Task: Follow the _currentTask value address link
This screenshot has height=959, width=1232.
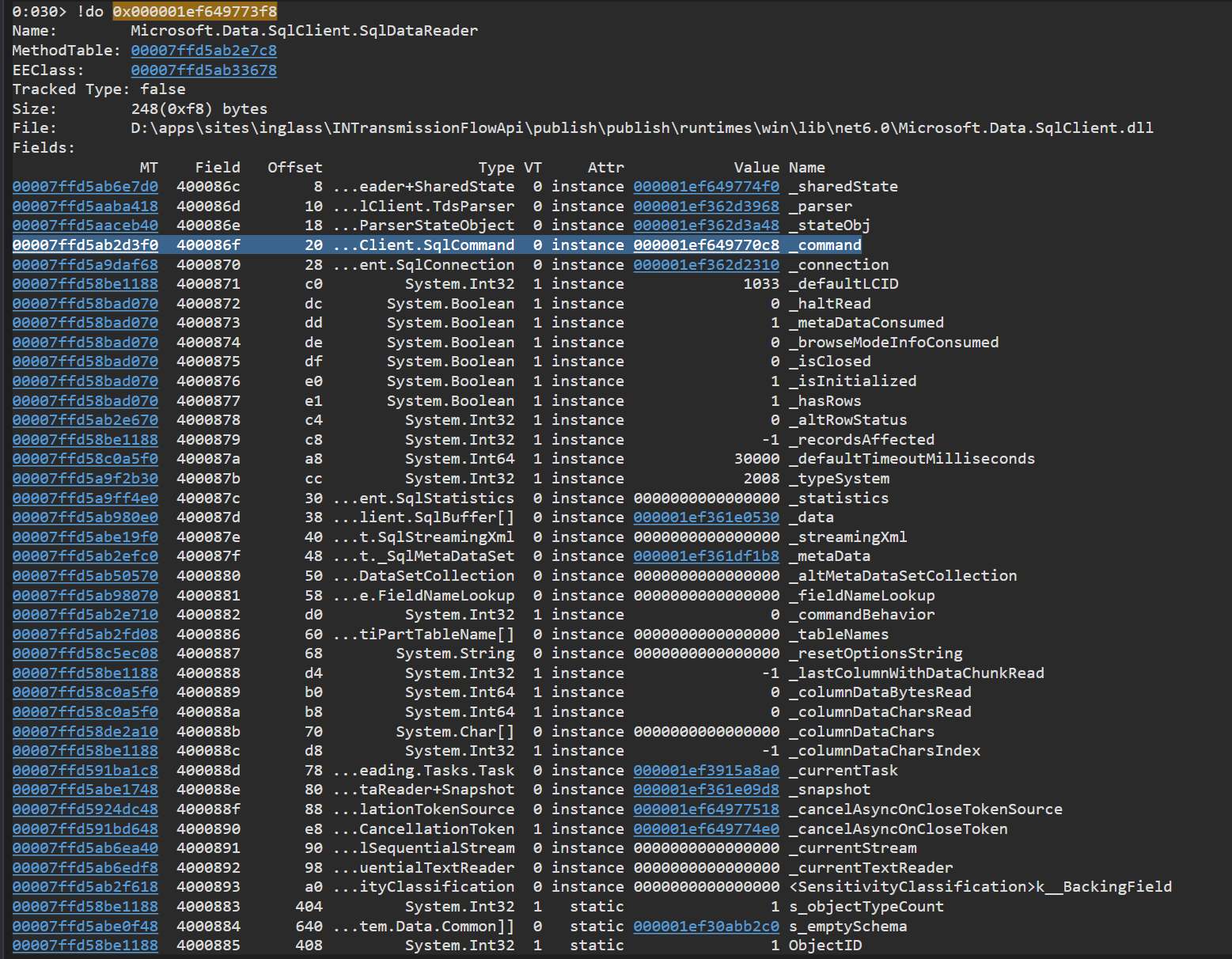Action: [x=706, y=771]
